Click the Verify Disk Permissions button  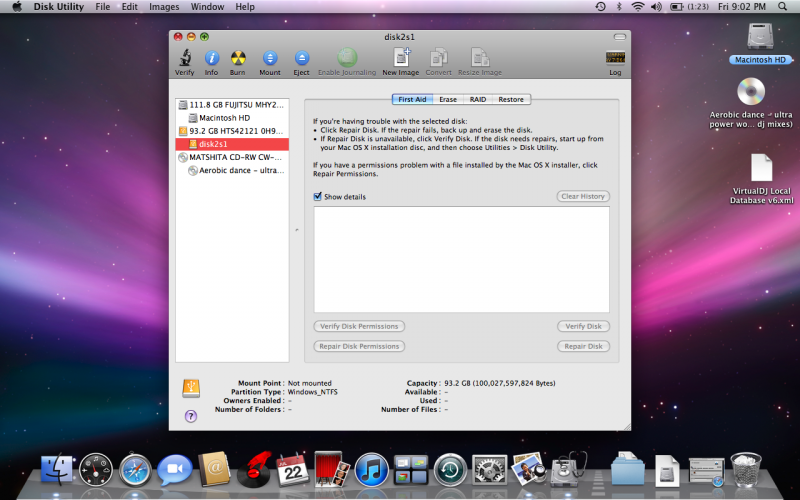click(359, 327)
